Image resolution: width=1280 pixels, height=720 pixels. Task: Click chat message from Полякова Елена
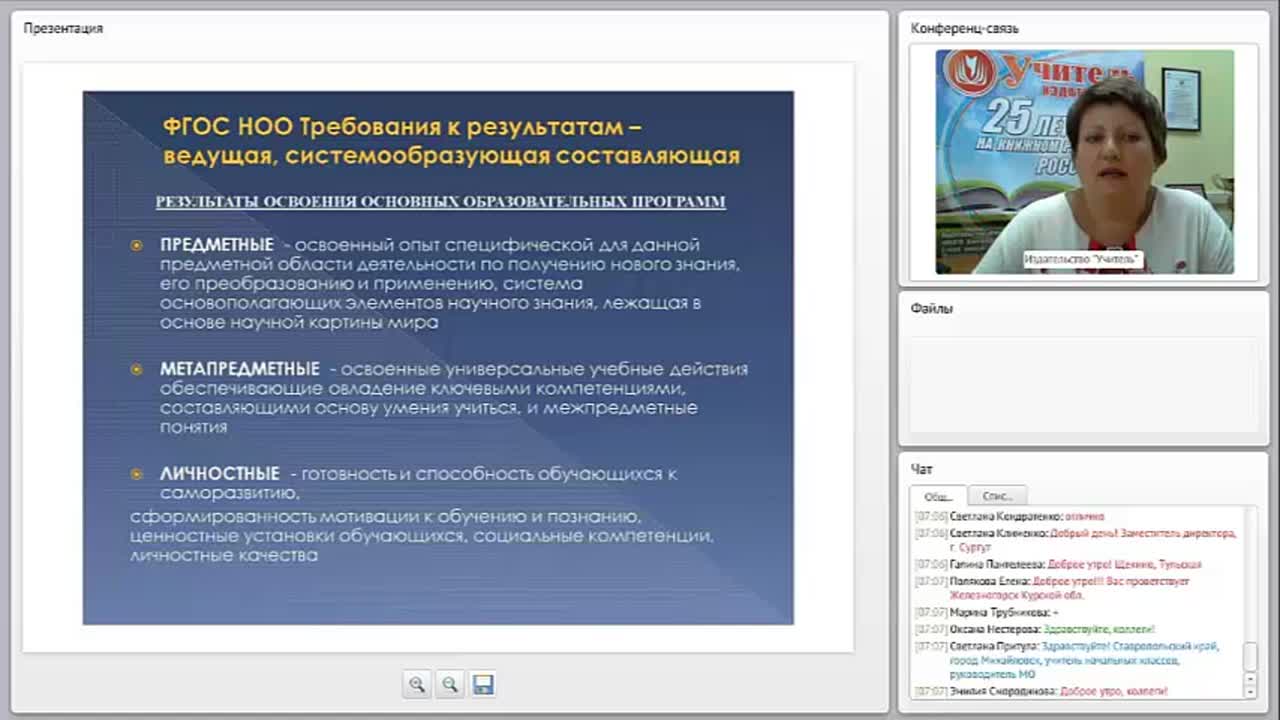pyautogui.click(x=1053, y=588)
